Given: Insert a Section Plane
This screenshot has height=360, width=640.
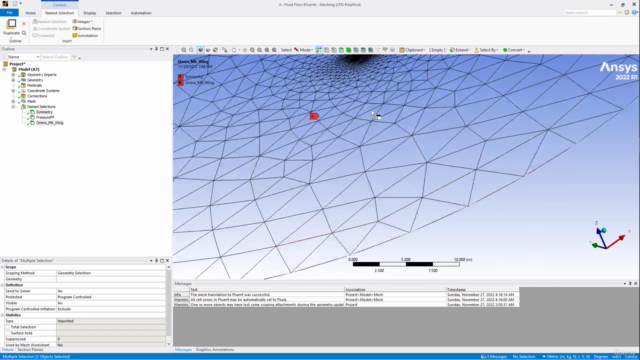Looking at the screenshot, I should coord(87,29).
